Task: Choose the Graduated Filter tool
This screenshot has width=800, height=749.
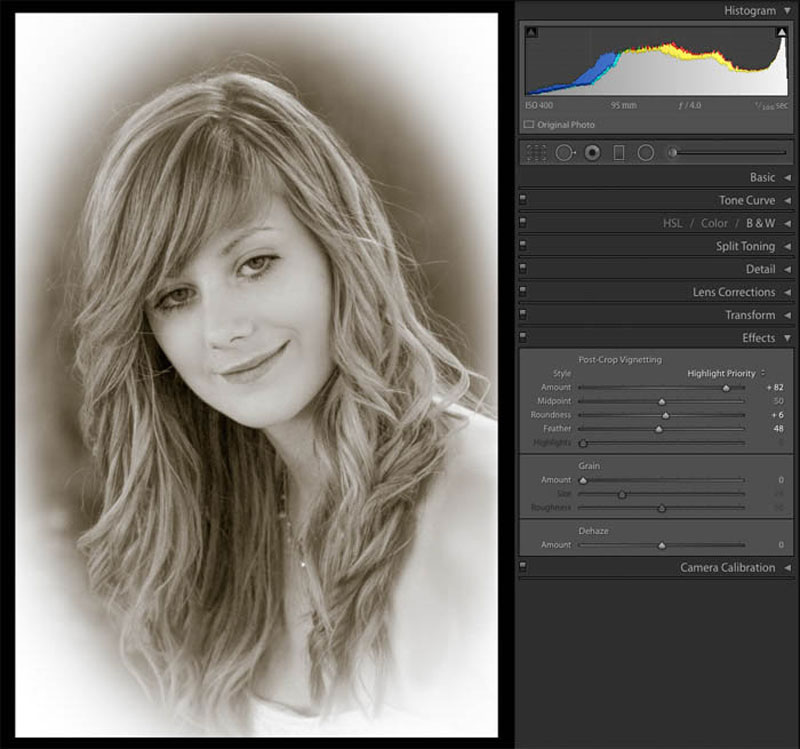Action: click(619, 153)
